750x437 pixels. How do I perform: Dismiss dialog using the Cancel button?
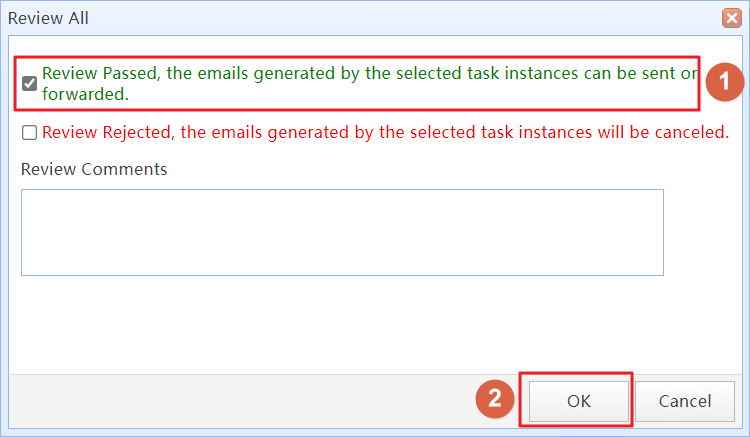point(685,401)
